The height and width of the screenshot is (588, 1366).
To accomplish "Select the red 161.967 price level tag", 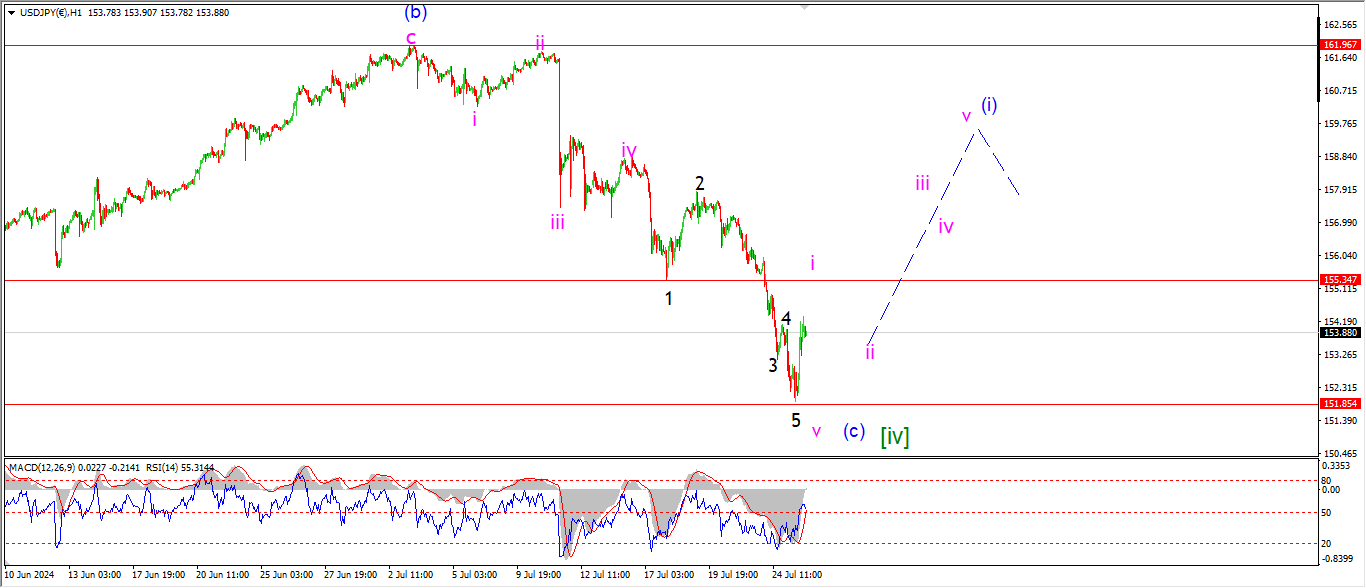I will tap(1339, 45).
